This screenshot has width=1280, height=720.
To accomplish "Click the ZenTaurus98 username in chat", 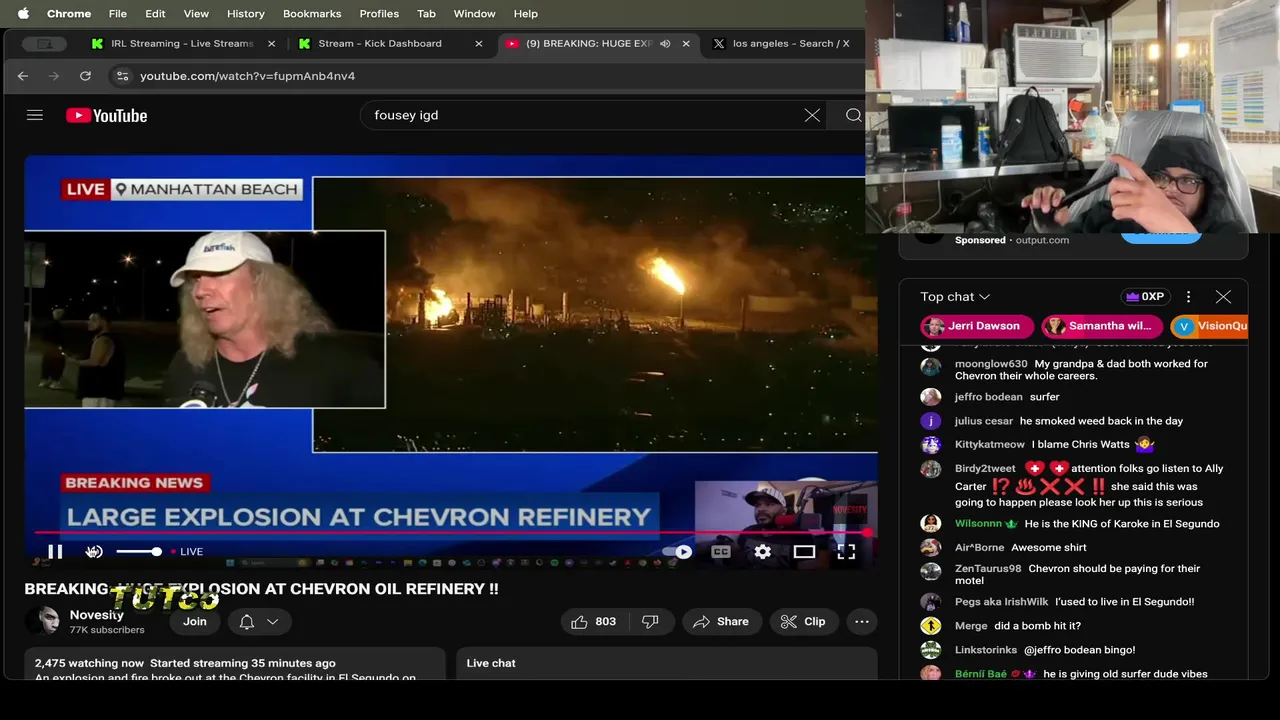I will coord(988,568).
